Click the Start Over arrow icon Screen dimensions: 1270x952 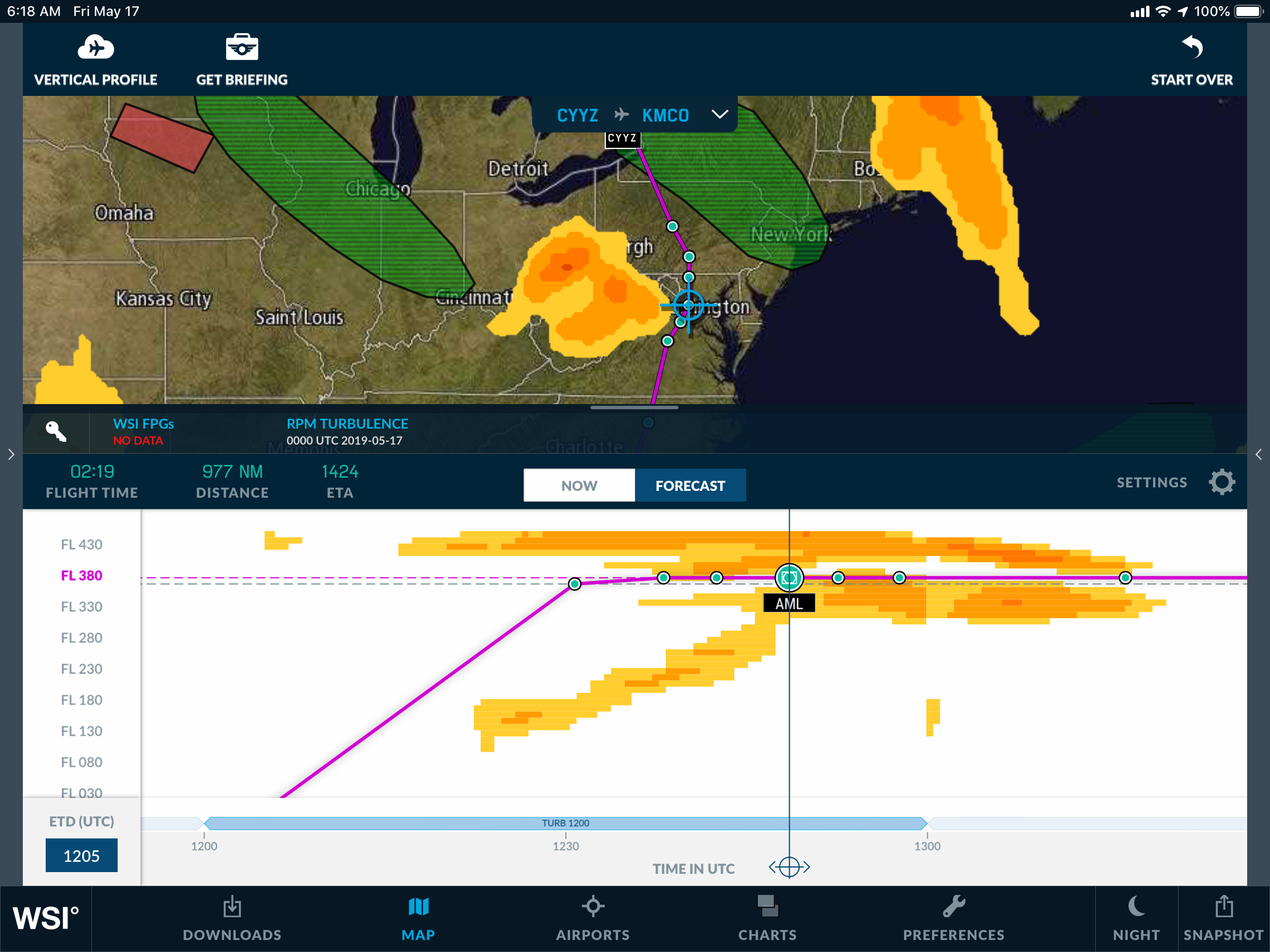[x=1192, y=47]
